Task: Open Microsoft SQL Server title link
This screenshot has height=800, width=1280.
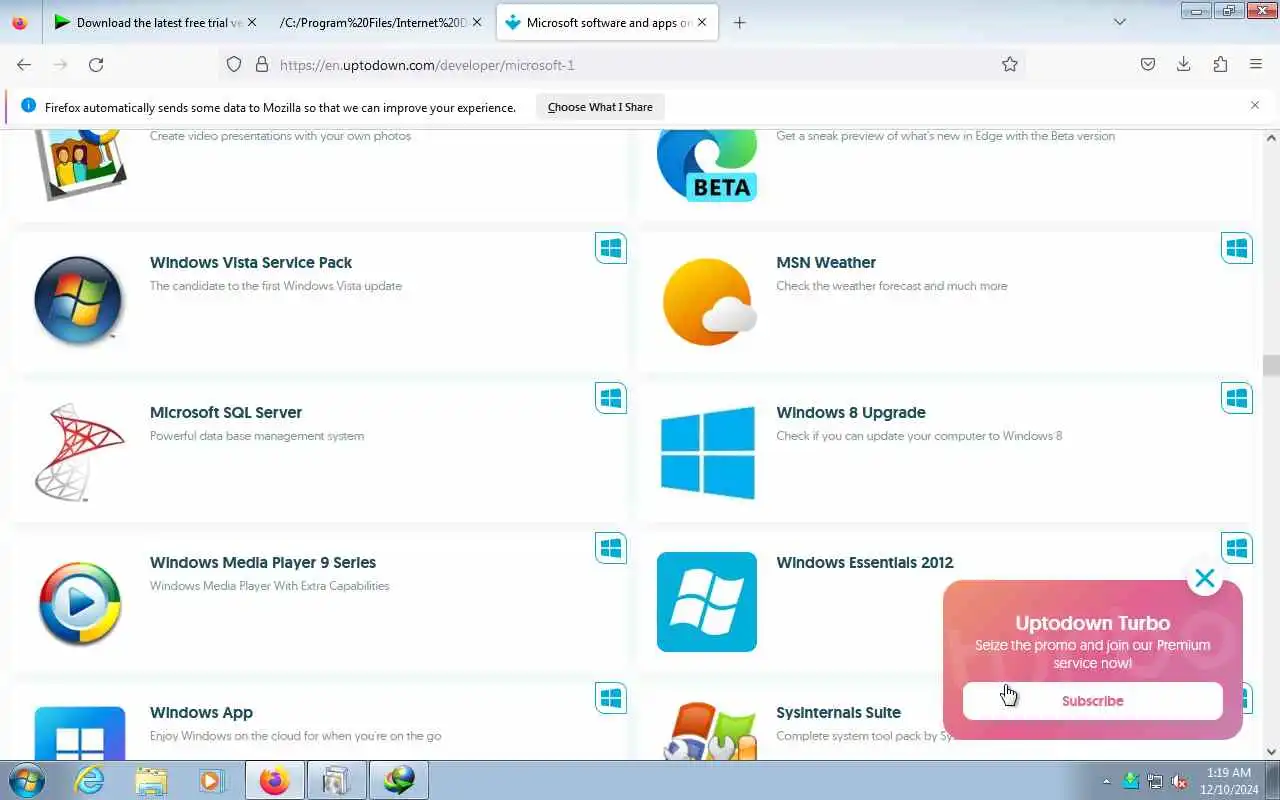Action: tap(226, 412)
